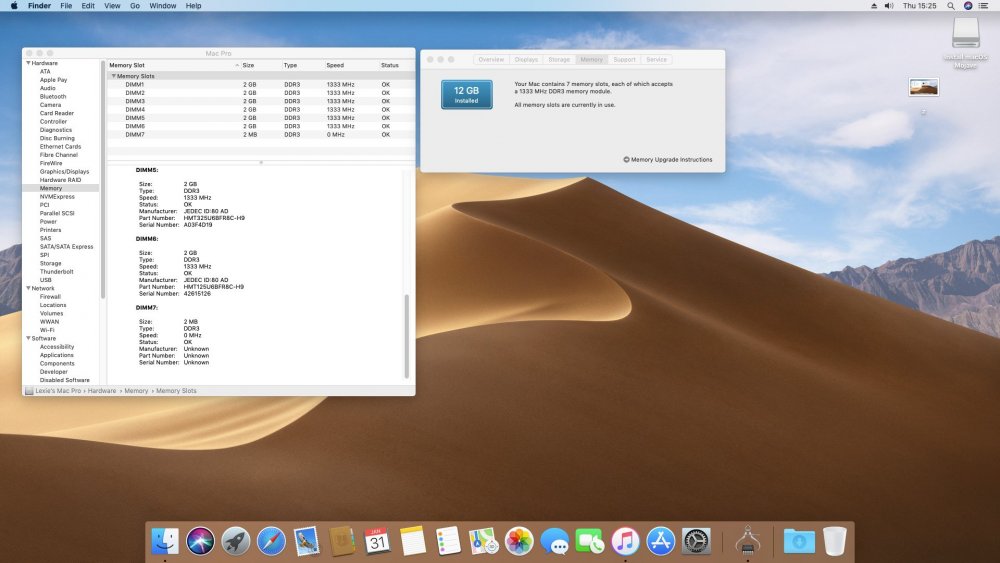This screenshot has width=1000, height=563.
Task: Activate Siri from menu bar
Action: [x=967, y=6]
